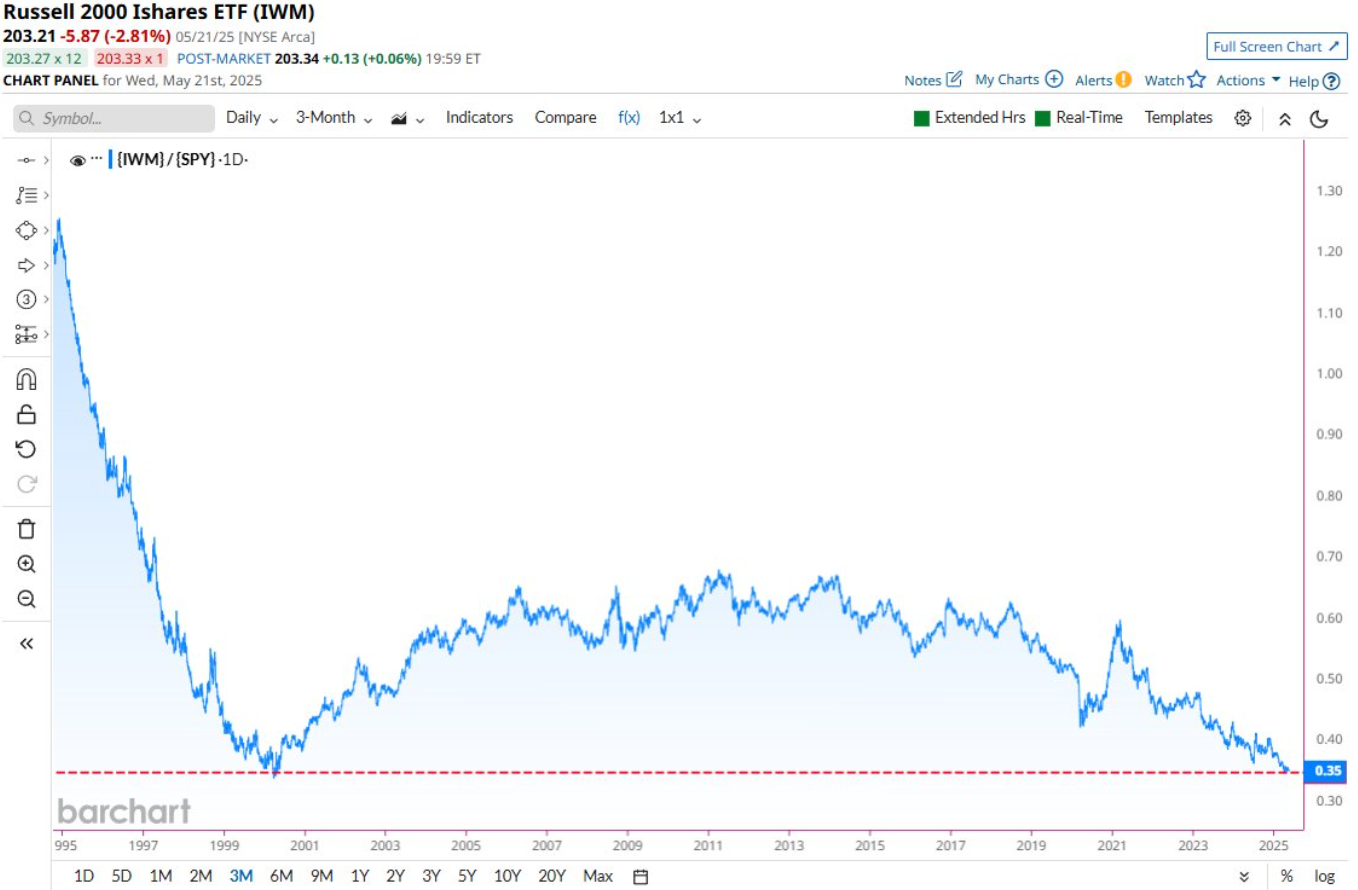Select the 6M time range
1358x890 pixels.
click(281, 877)
